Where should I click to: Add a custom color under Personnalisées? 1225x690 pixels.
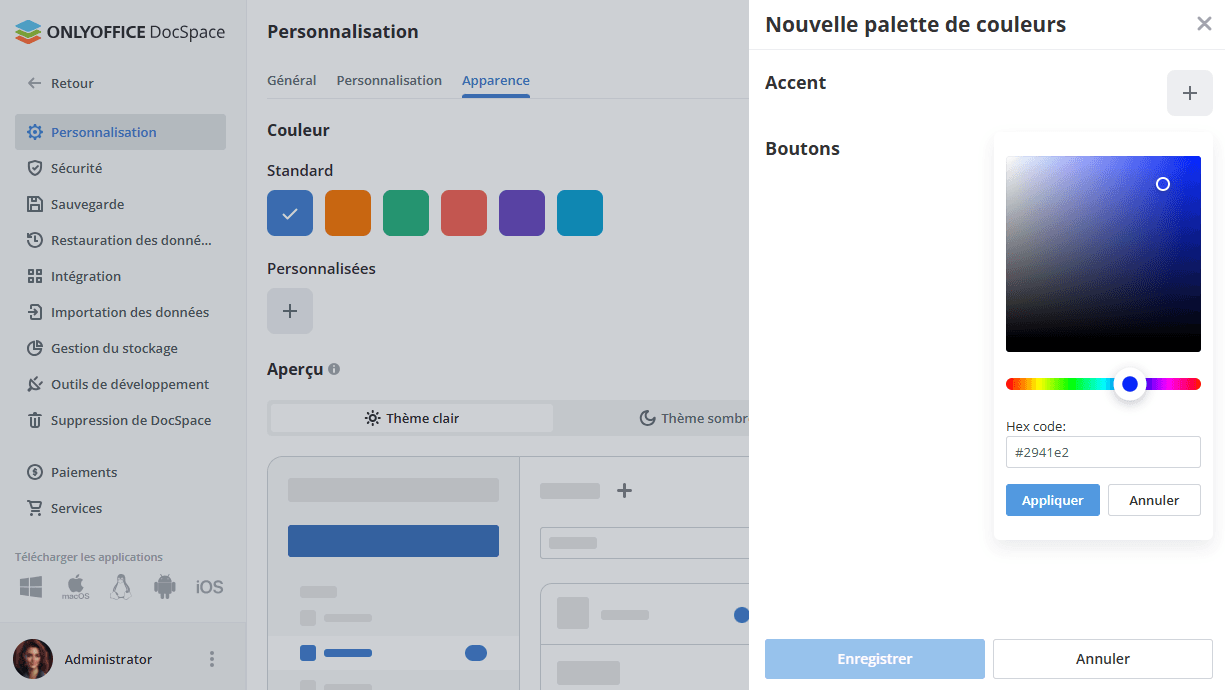(290, 311)
